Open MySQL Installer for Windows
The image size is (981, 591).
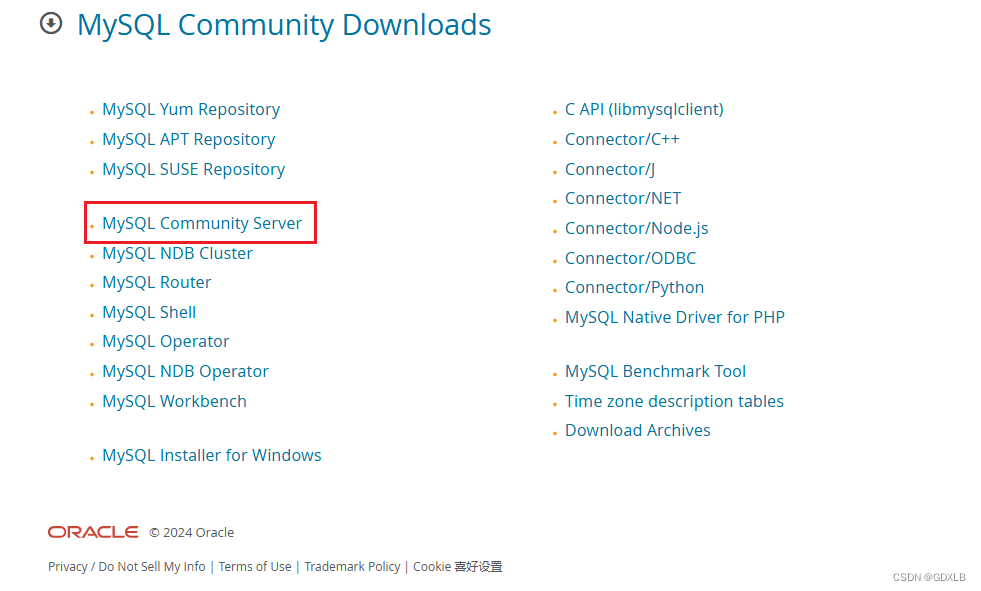tap(211, 455)
